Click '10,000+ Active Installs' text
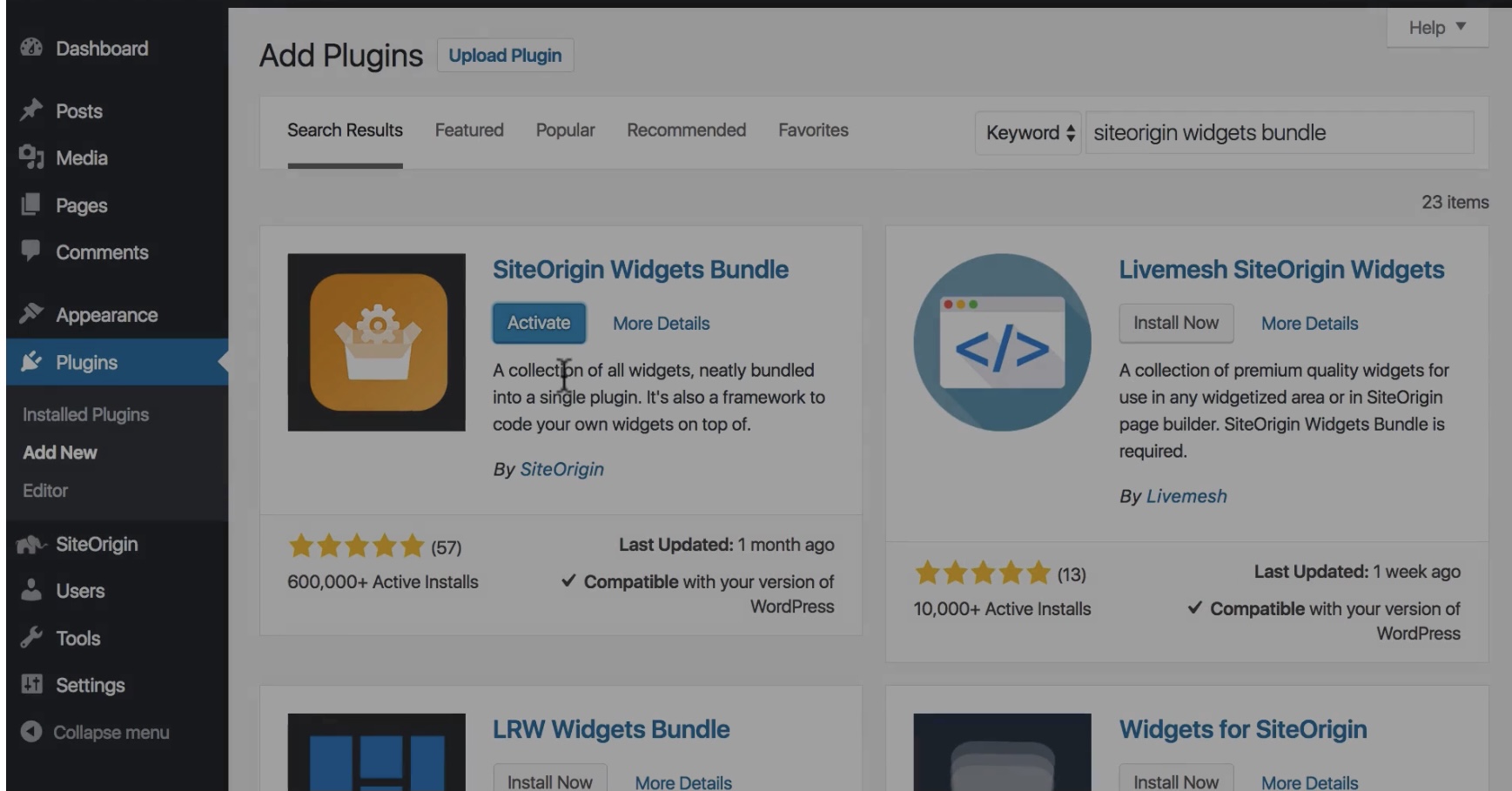 tap(1002, 609)
